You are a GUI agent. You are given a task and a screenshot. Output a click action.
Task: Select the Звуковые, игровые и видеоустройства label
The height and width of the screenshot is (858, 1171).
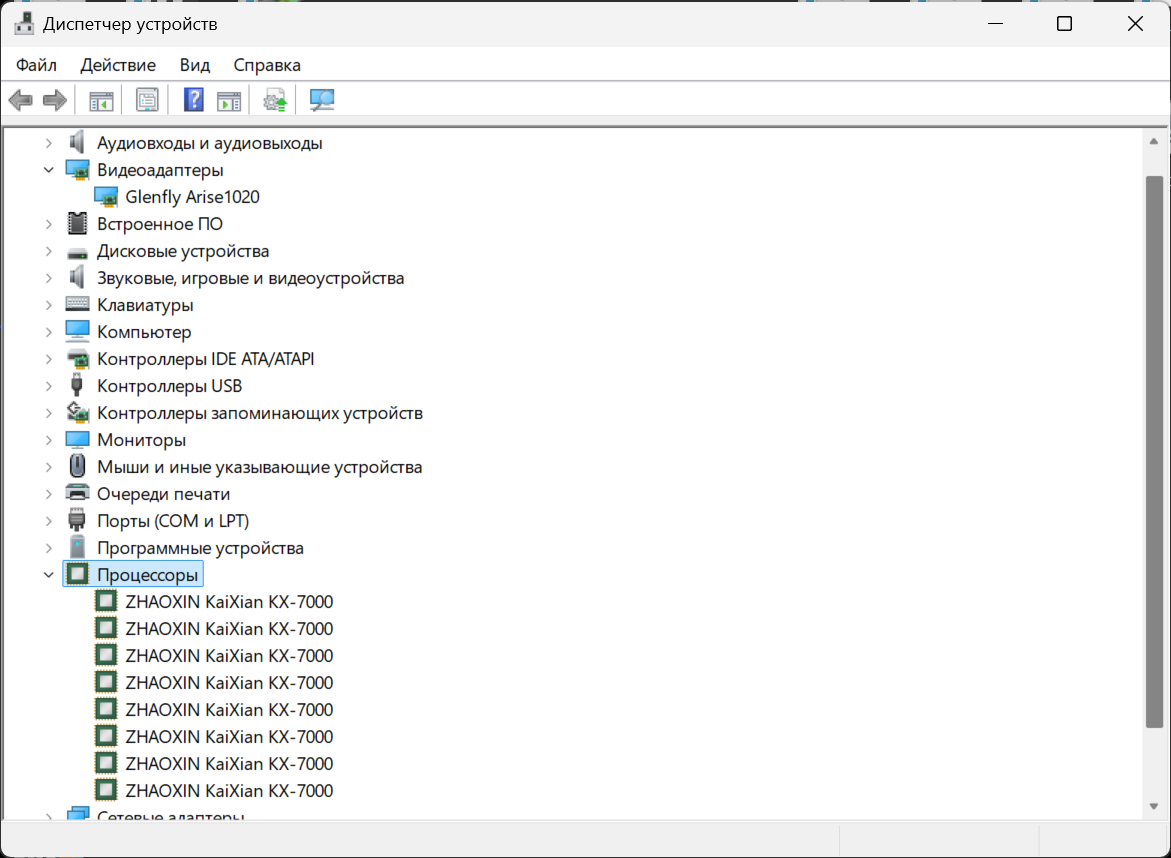251,279
